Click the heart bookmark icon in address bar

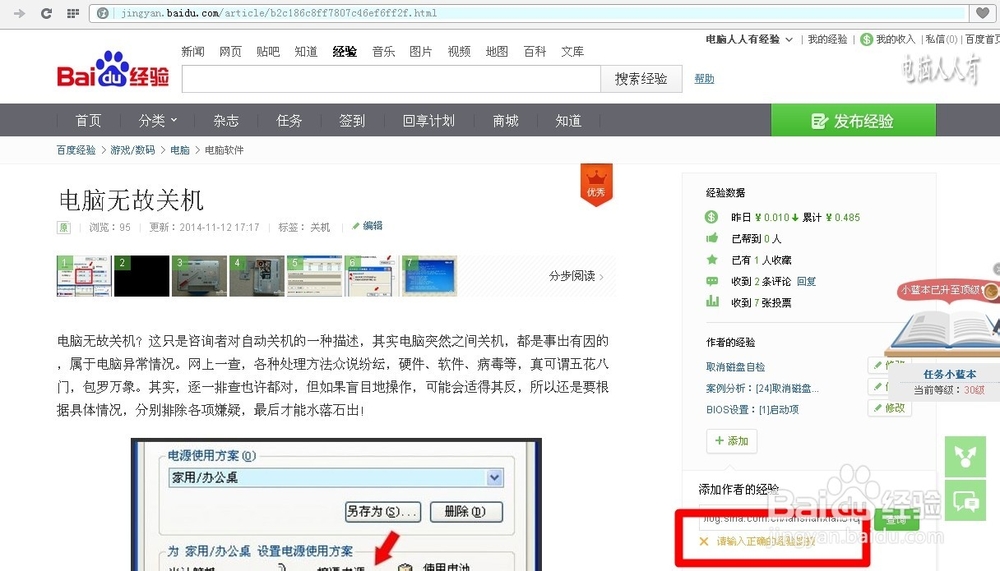pyautogui.click(x=983, y=13)
